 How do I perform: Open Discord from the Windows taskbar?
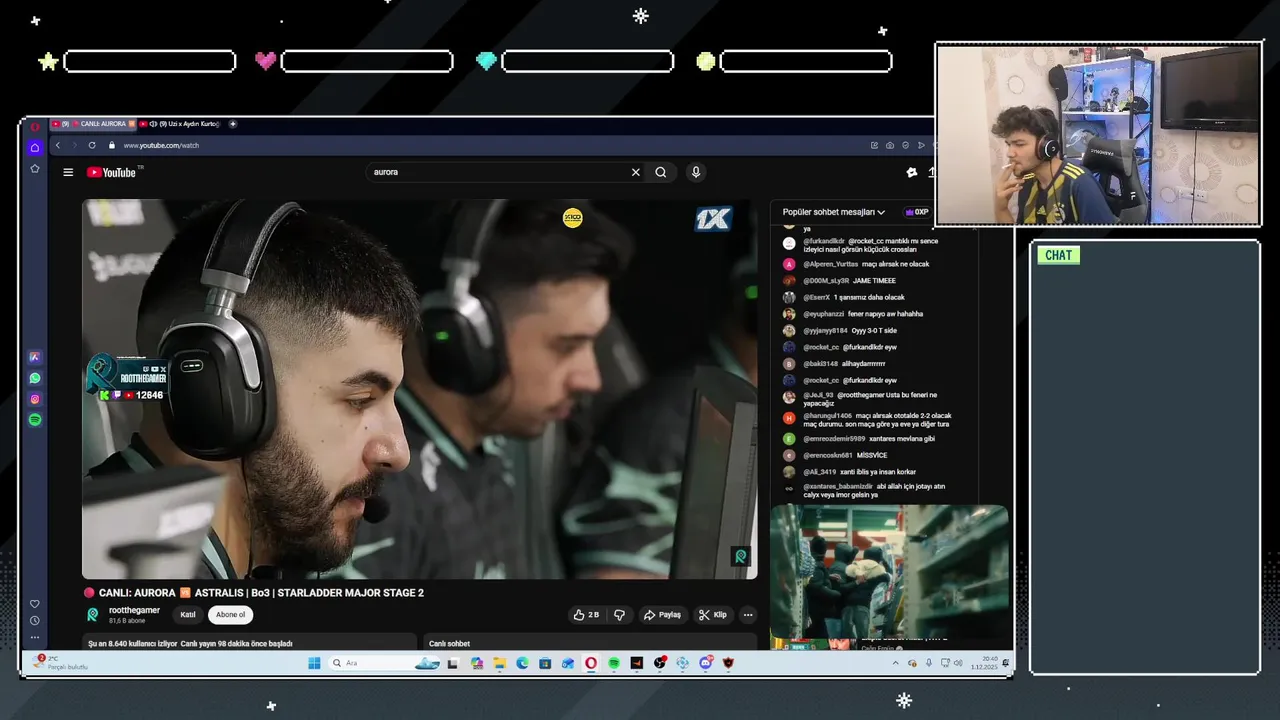706,663
